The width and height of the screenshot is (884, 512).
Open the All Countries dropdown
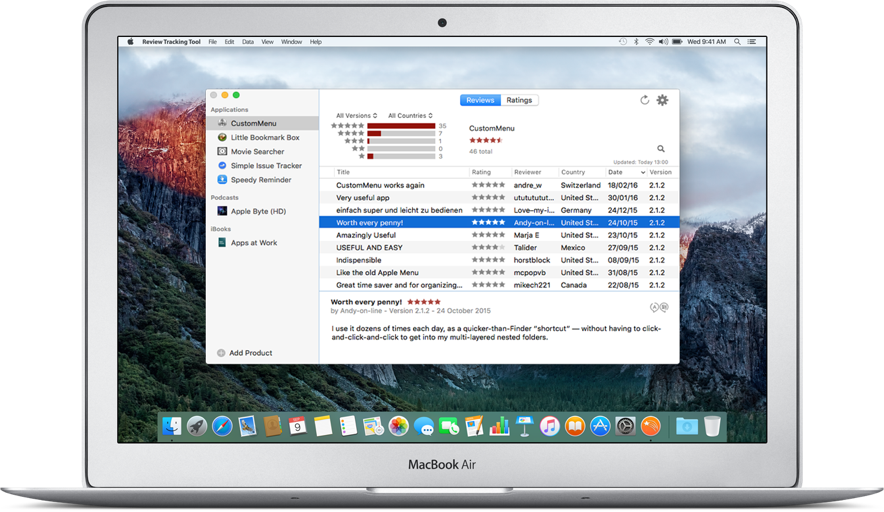pyautogui.click(x=410, y=116)
